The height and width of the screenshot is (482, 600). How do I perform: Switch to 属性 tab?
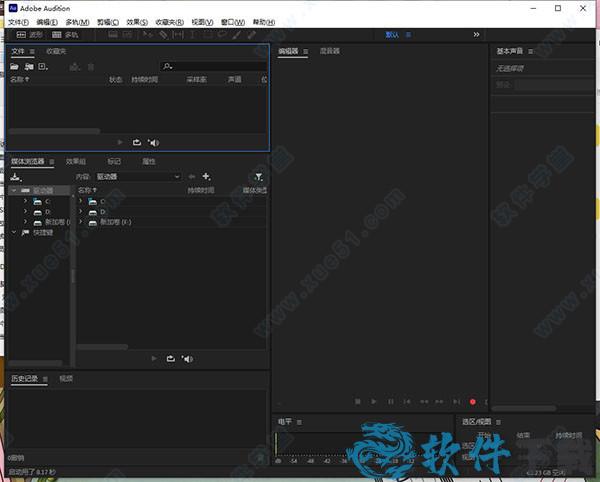coord(149,161)
